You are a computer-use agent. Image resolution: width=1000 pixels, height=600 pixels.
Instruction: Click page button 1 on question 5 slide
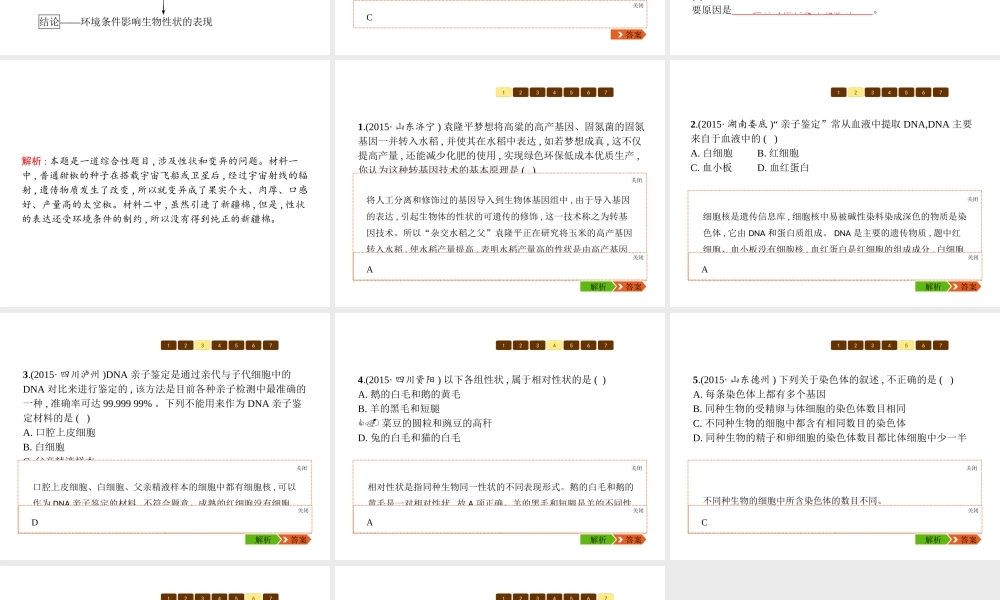click(838, 346)
